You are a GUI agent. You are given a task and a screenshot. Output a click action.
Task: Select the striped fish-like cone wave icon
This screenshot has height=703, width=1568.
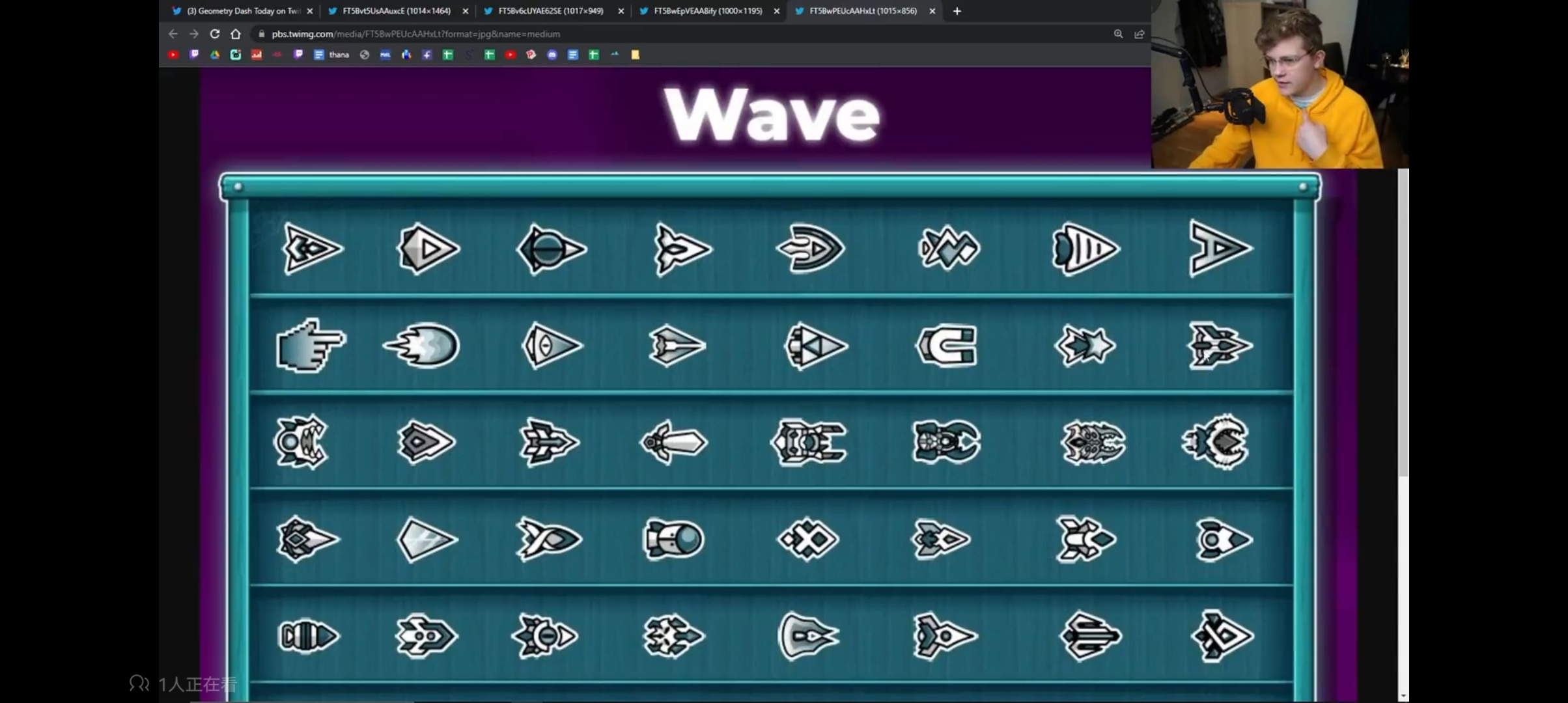click(1085, 249)
